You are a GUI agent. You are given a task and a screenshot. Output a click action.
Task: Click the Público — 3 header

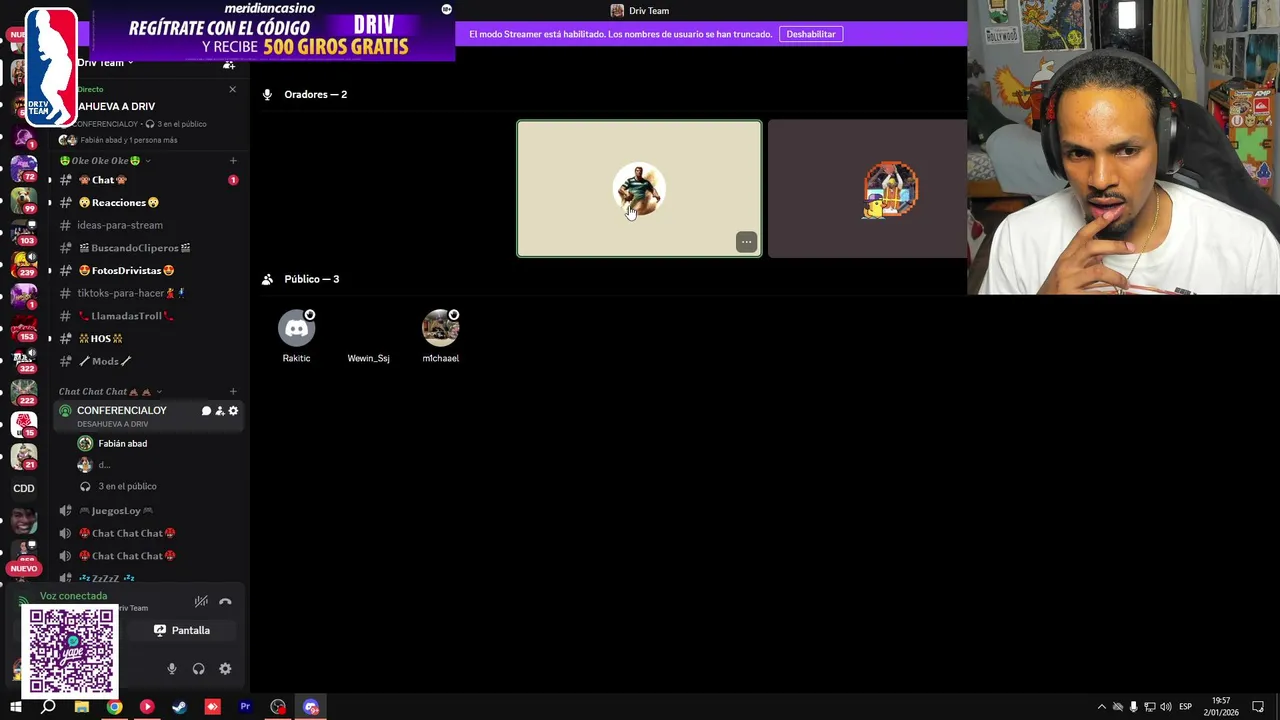click(311, 280)
